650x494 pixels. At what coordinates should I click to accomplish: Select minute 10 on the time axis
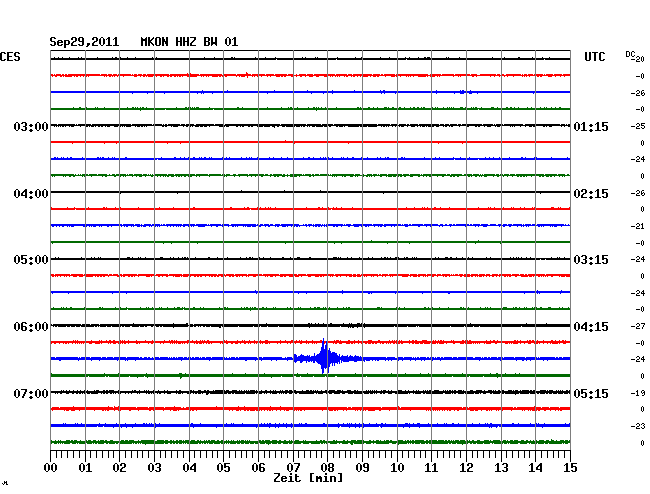(397, 468)
